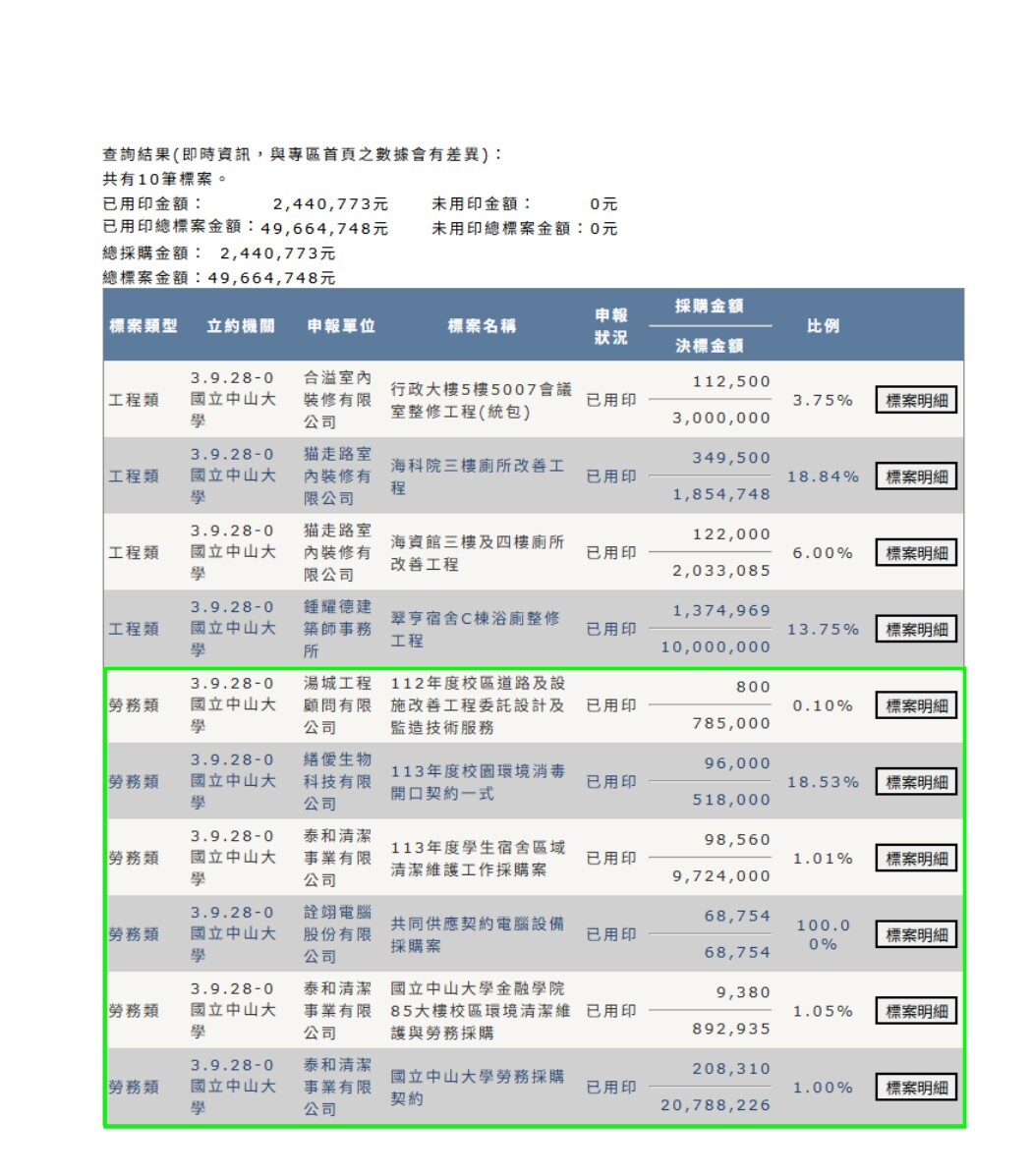The image size is (1033, 1176).
Task: Click the 立約機關 column header
Action: click(x=241, y=325)
